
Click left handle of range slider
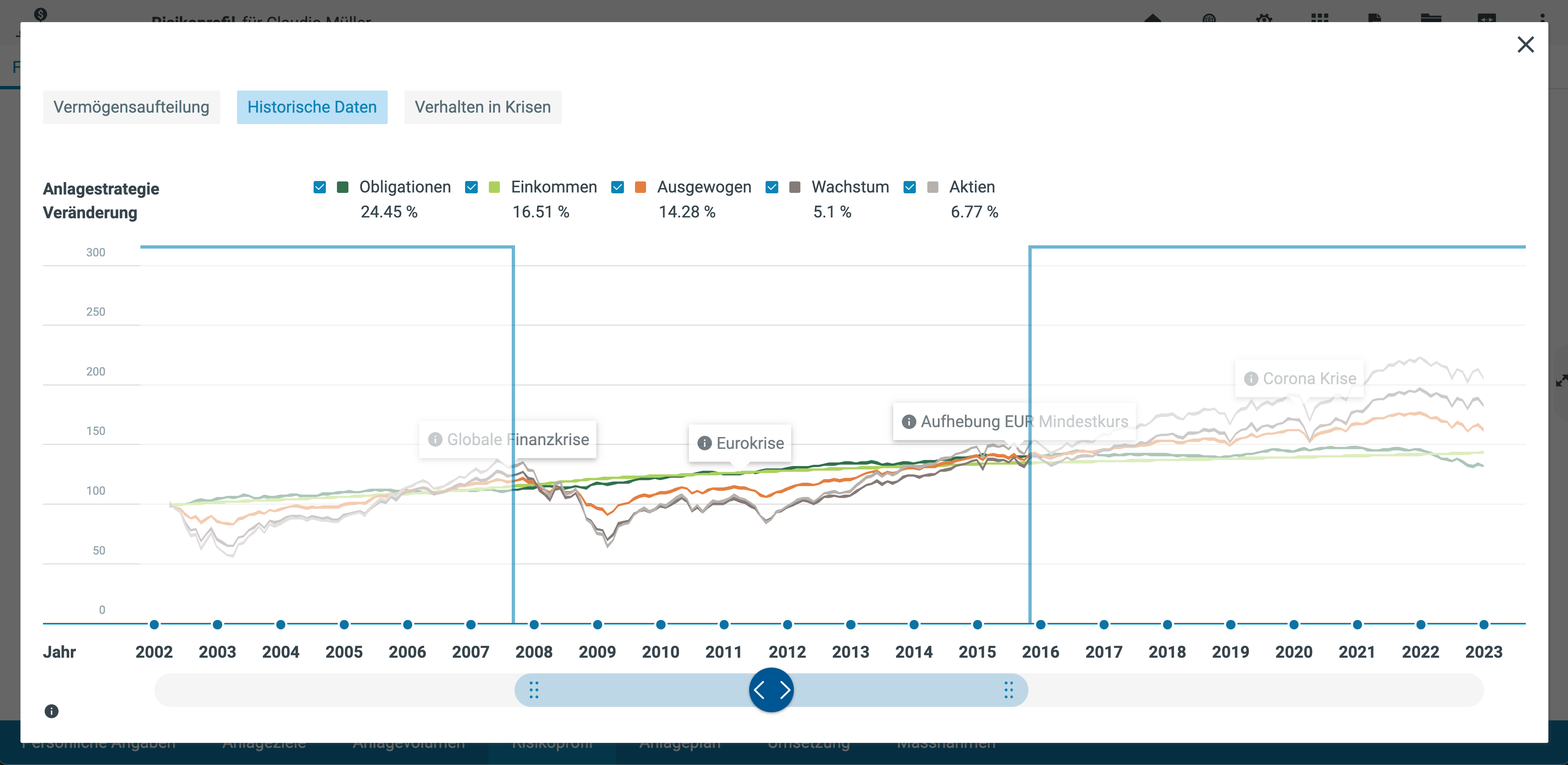pyautogui.click(x=534, y=690)
